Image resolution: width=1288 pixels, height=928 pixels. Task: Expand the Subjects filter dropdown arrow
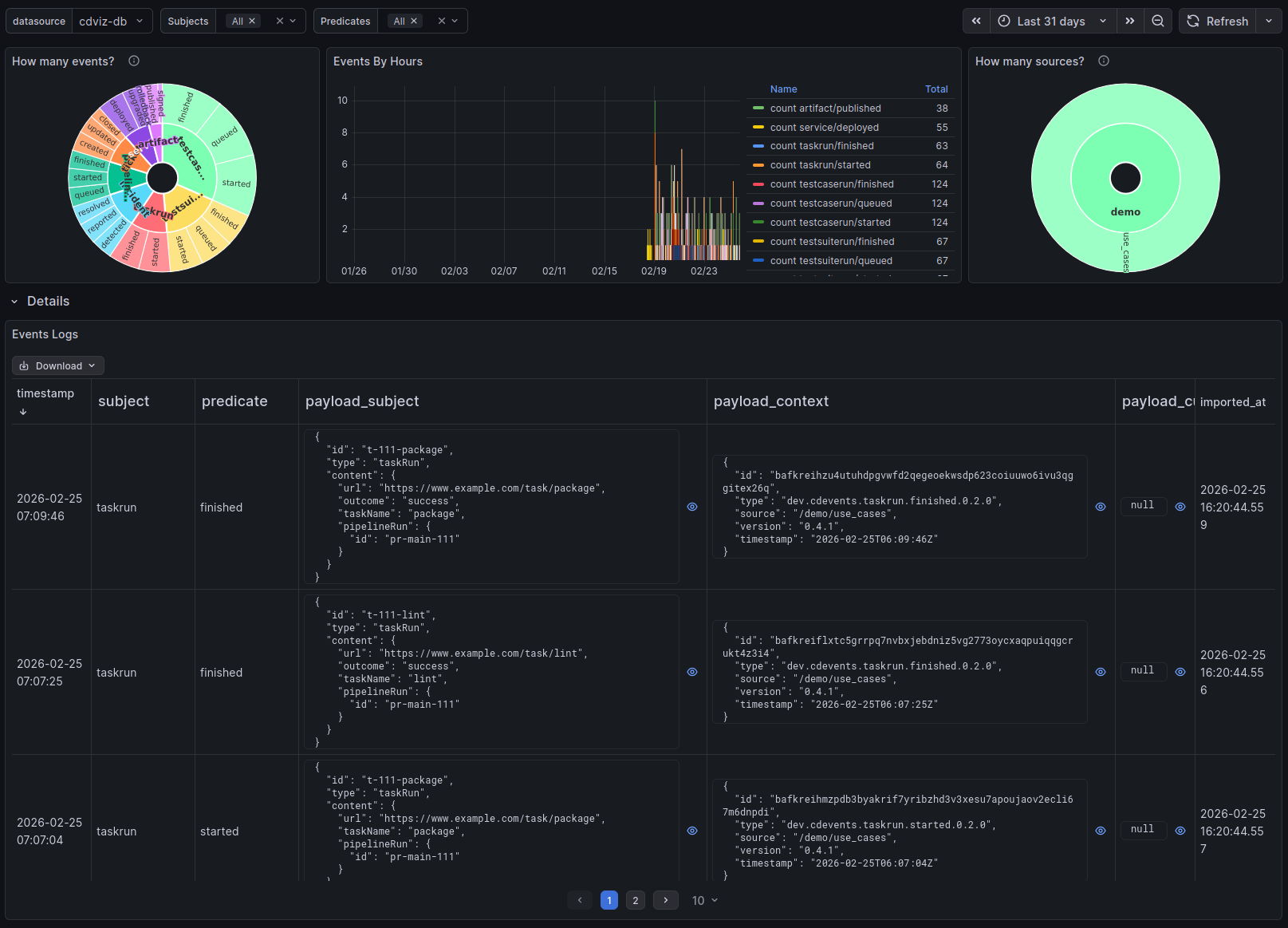tap(293, 22)
